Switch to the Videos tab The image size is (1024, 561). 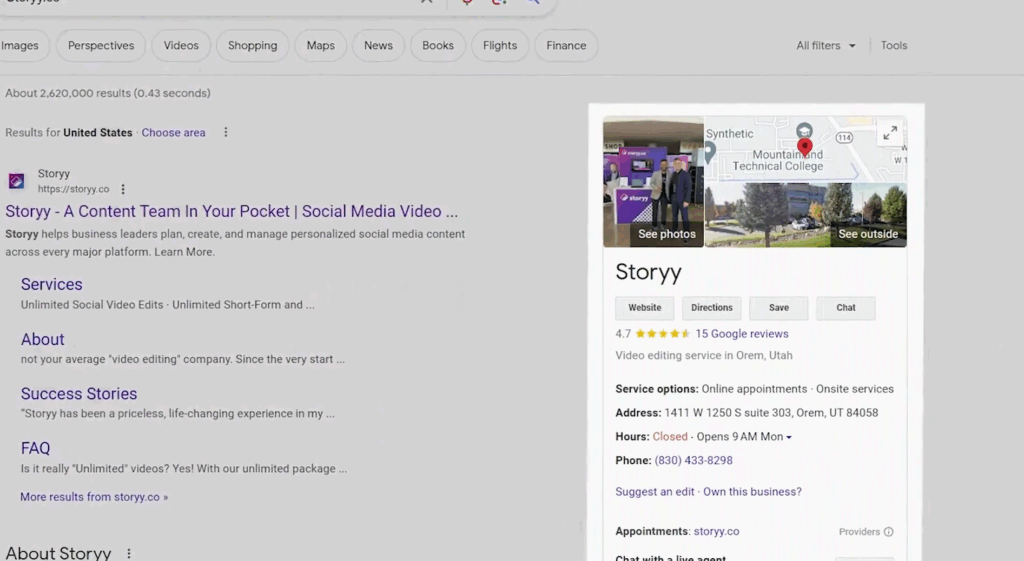pyautogui.click(x=181, y=46)
